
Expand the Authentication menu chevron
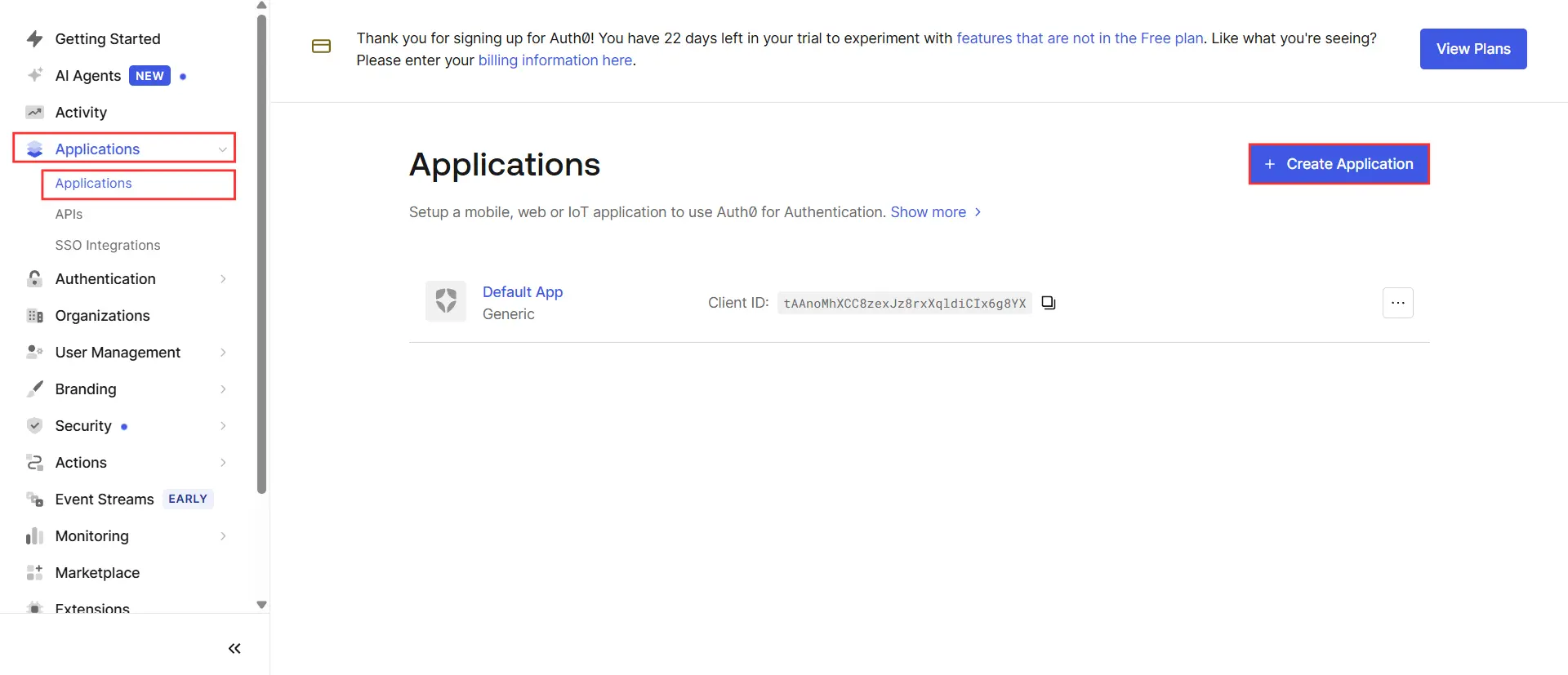(223, 279)
